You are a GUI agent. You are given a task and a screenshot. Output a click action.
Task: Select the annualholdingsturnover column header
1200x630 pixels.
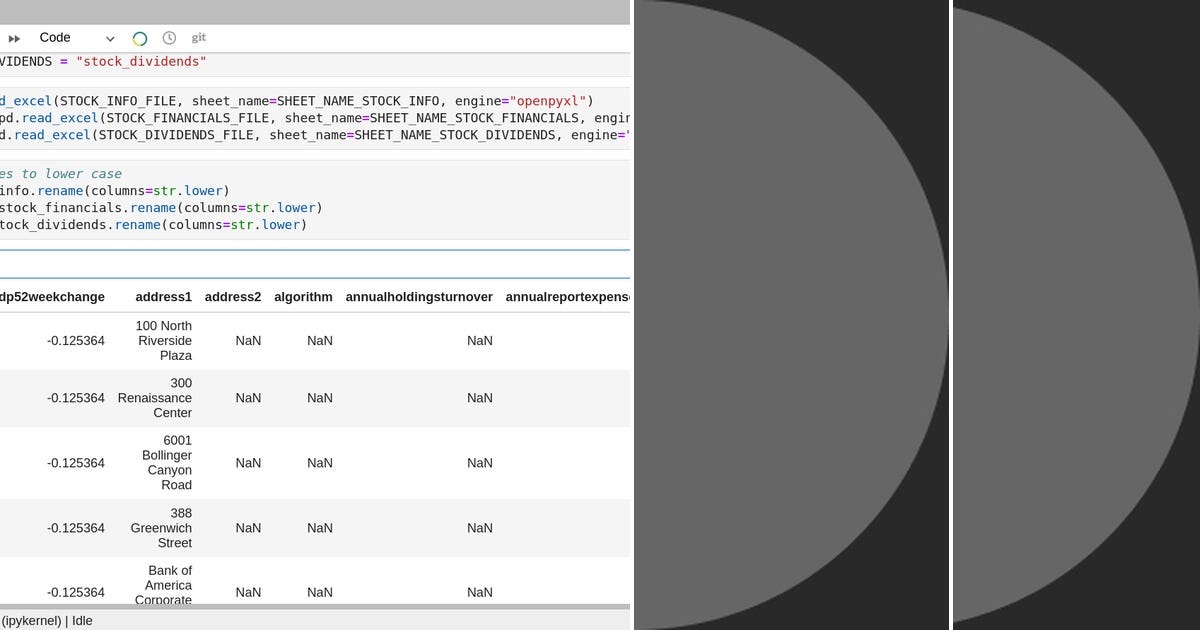point(419,296)
